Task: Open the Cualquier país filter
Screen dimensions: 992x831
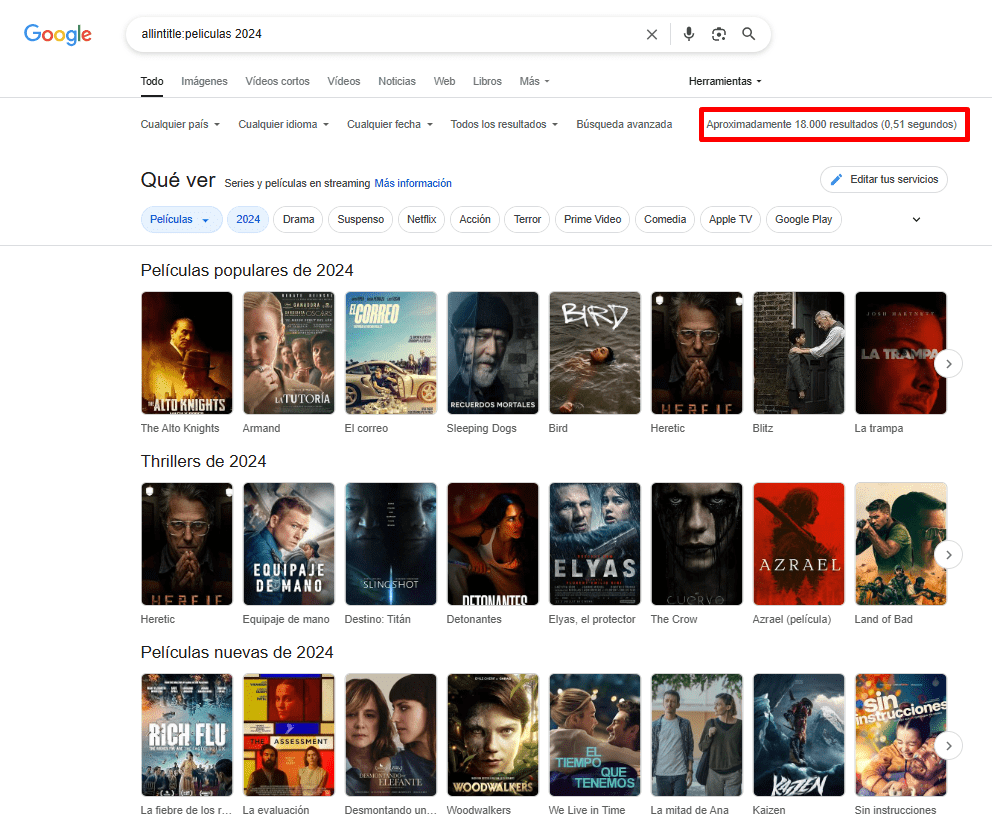Action: (180, 125)
